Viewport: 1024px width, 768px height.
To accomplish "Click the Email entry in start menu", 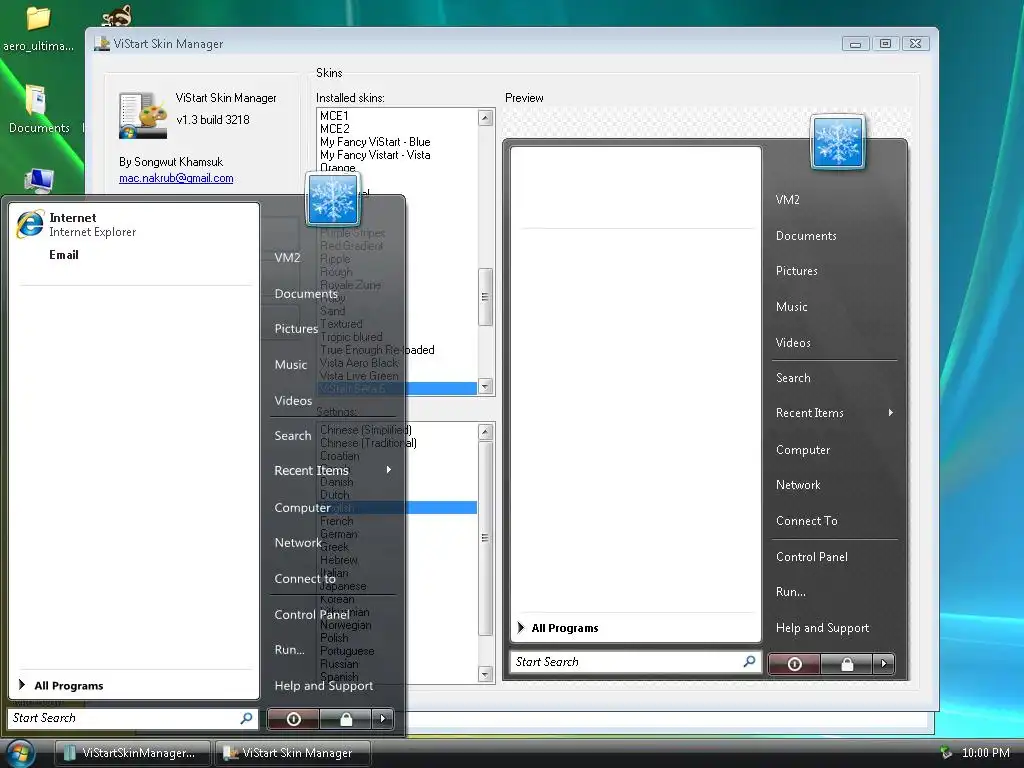I will click(63, 255).
